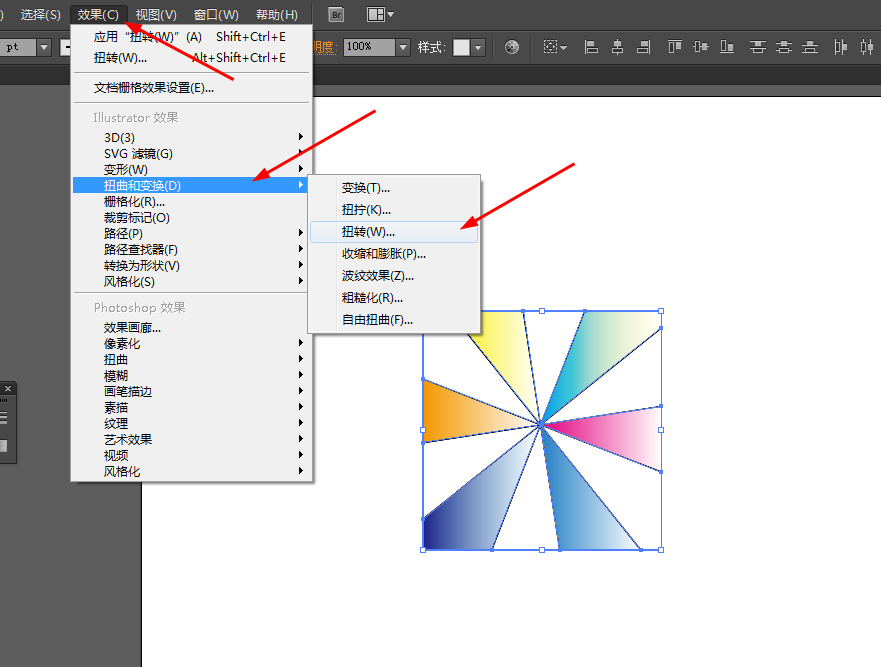Viewport: 881px width, 667px height.
Task: Expand the 像素化 submenu
Action: click(x=191, y=343)
